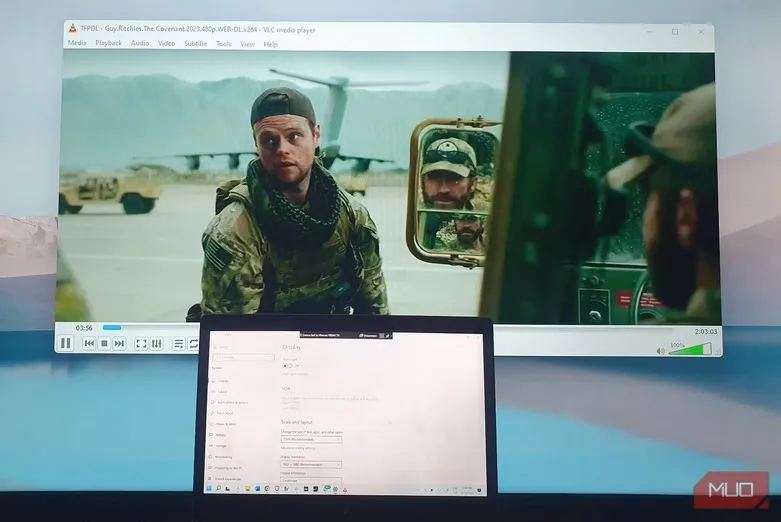Stop playback with the stop button
Screen dimensions: 781x522
point(104,343)
